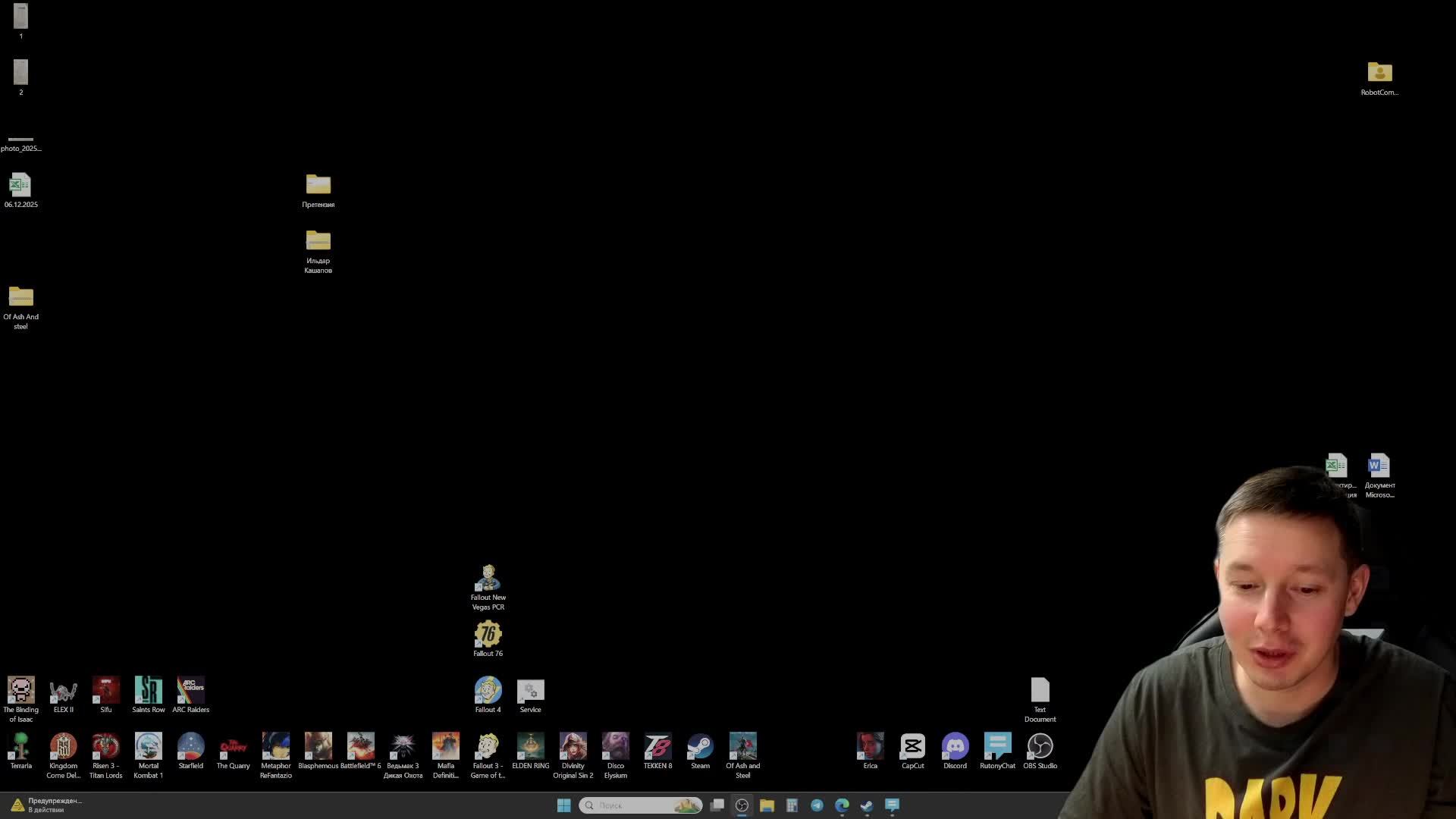Open OBS Studio desktop shortcut
The image size is (1456, 819).
point(1040,746)
